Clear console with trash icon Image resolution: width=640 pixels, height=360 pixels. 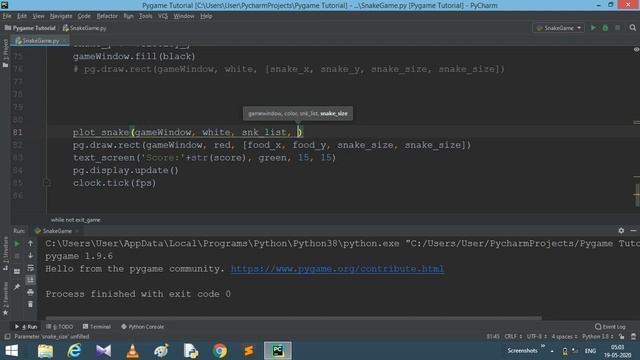(31, 304)
